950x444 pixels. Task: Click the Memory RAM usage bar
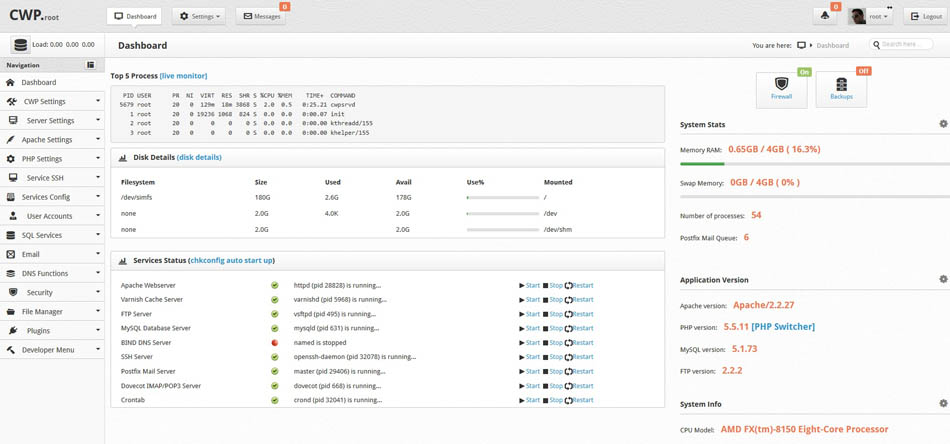(815, 164)
